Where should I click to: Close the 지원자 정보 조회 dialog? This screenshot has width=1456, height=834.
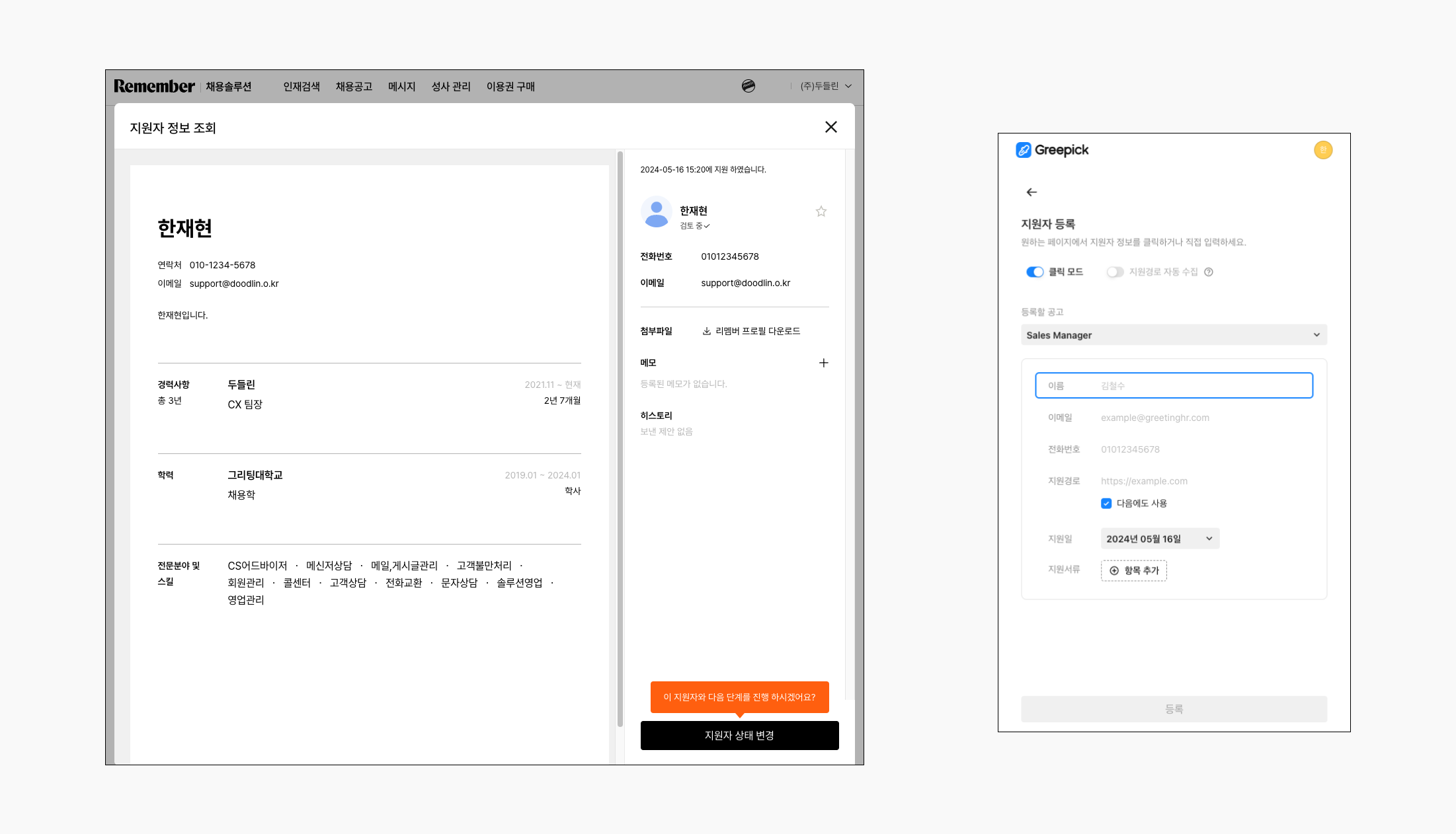point(831,127)
